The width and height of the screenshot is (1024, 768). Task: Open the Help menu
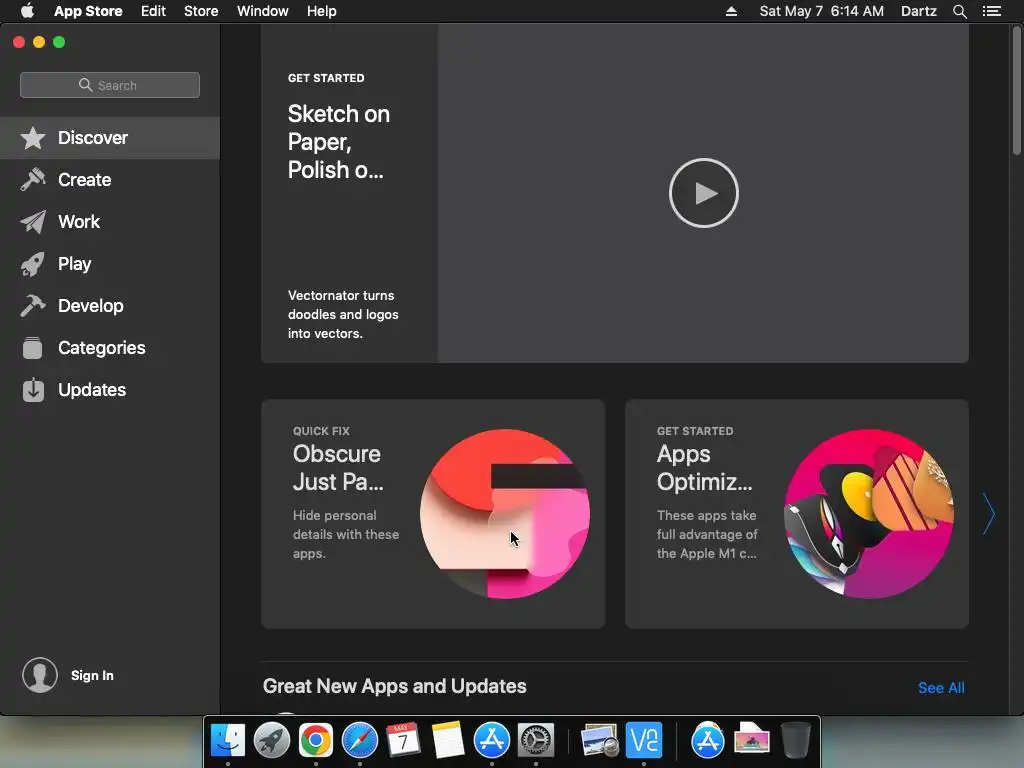(x=322, y=11)
